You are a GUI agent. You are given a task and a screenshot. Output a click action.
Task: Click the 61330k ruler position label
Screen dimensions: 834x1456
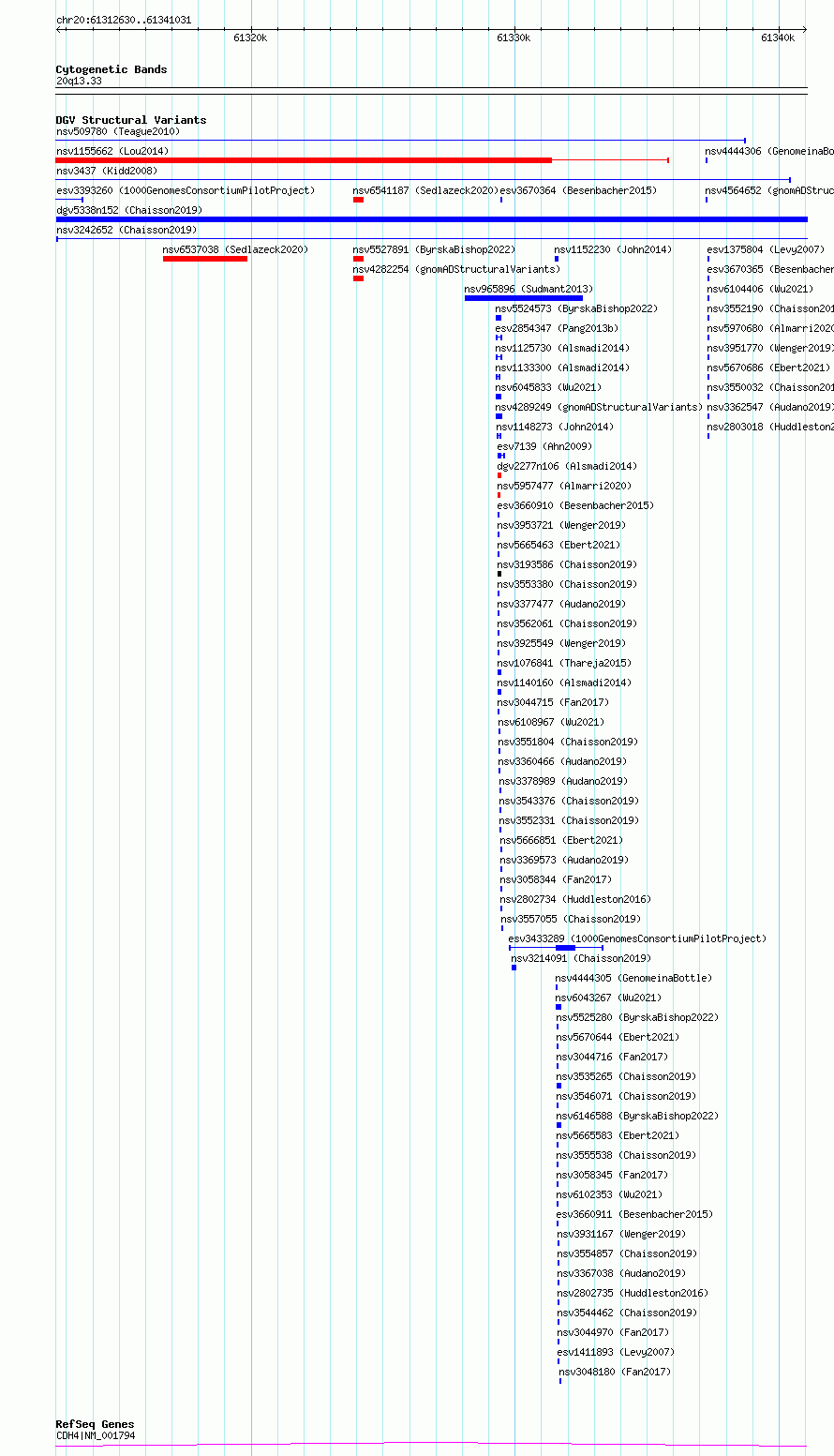[514, 38]
